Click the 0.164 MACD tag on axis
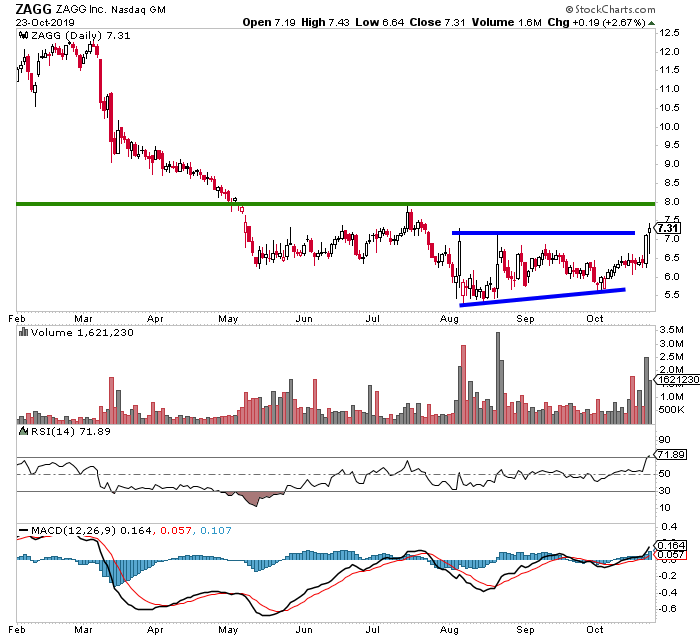This screenshot has width=700, height=639. tap(671, 545)
